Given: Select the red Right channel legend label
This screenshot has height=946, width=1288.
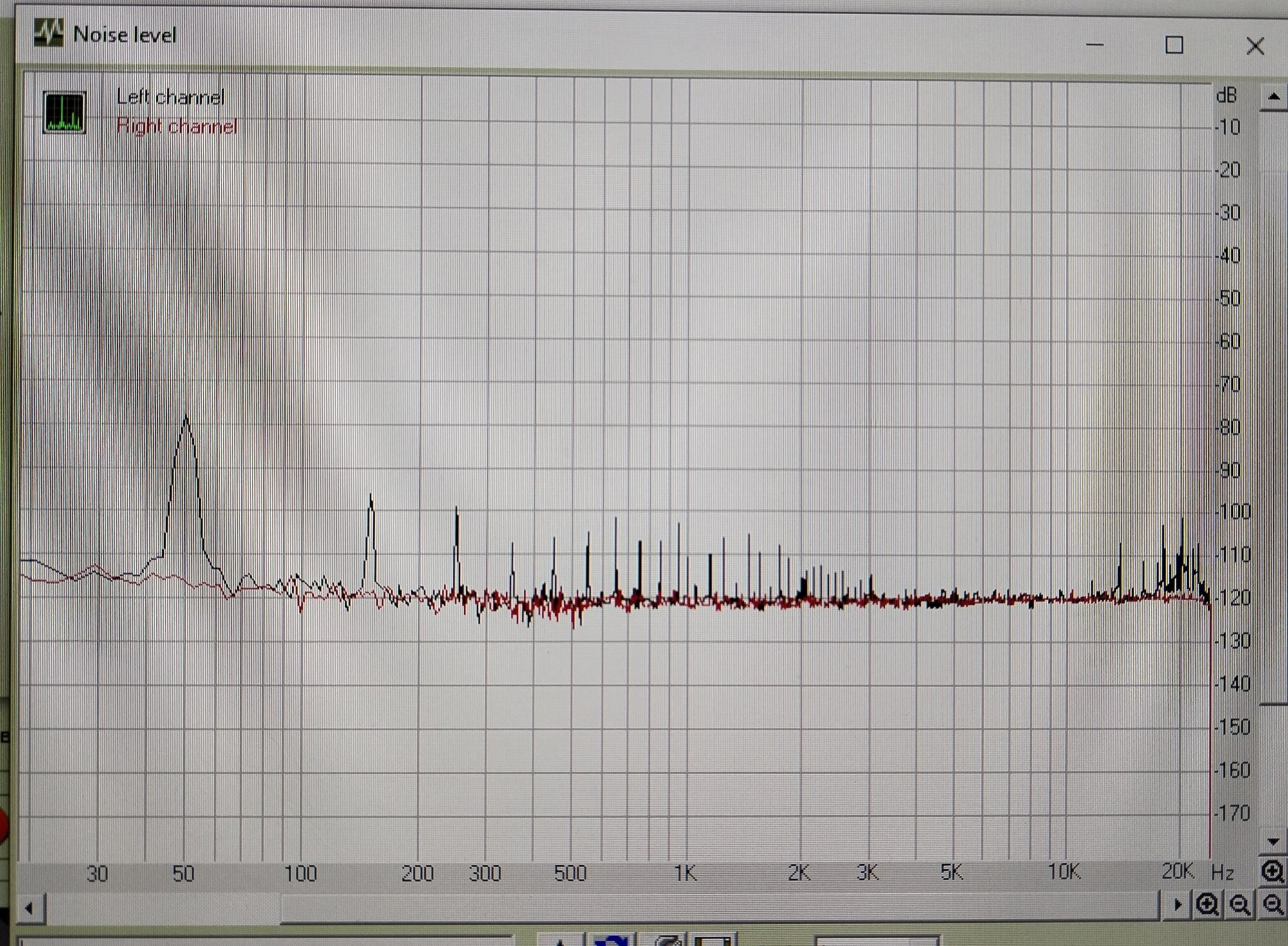Looking at the screenshot, I should coord(177,126).
